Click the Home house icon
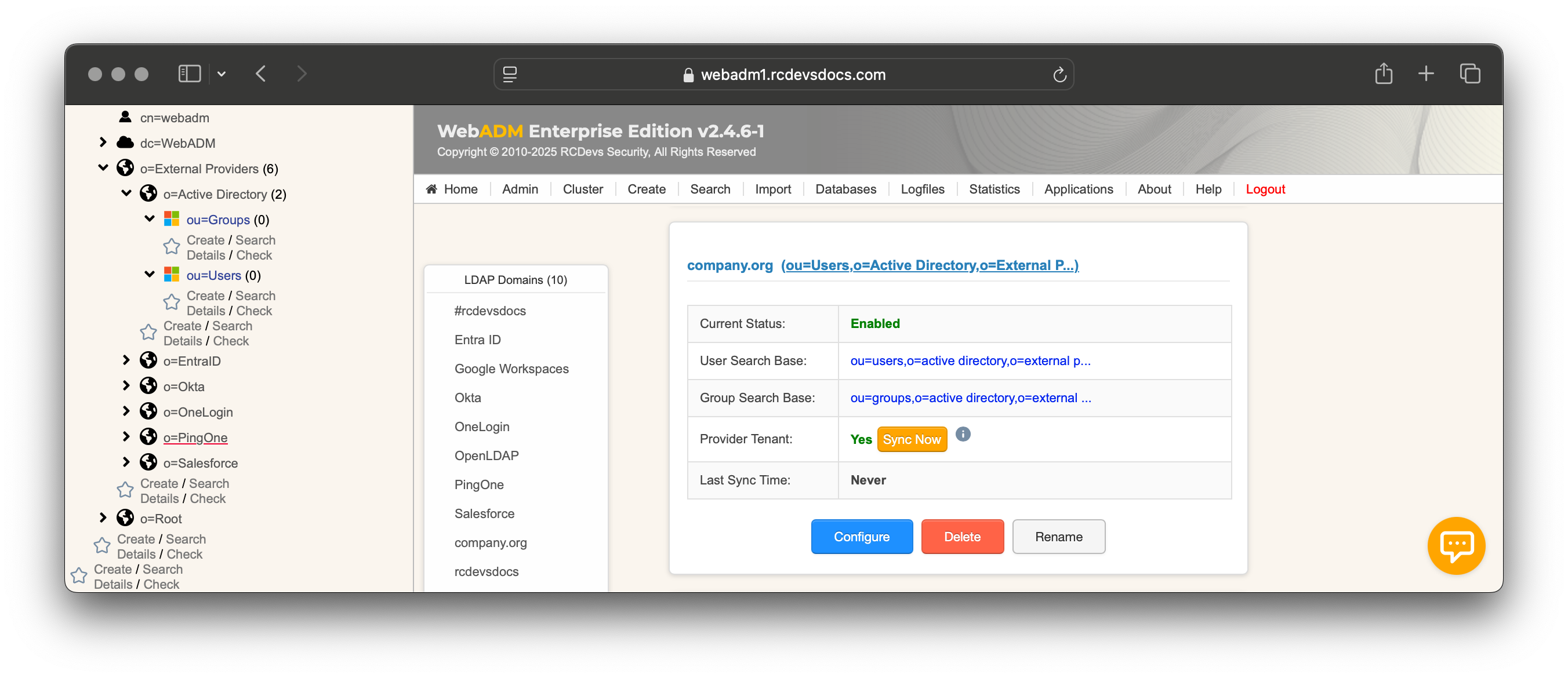This screenshot has height=678, width=1568. (431, 189)
